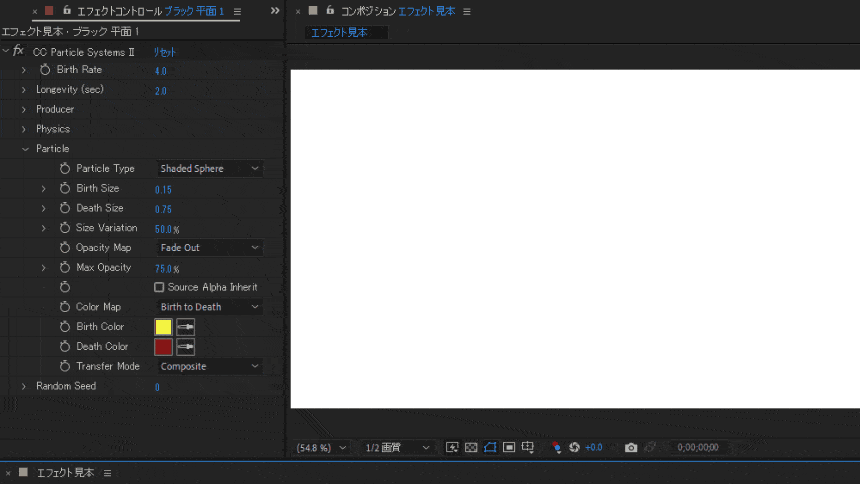Toggle Size Variation stopwatch
Screen dimensions: 860x484
coord(65,228)
